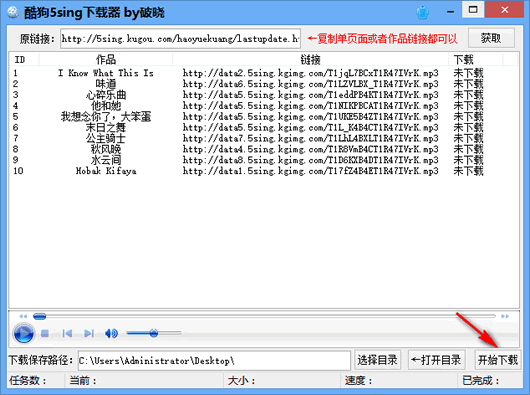Click the play button in the player
Image resolution: width=530 pixels, height=395 pixels.
coord(23,333)
